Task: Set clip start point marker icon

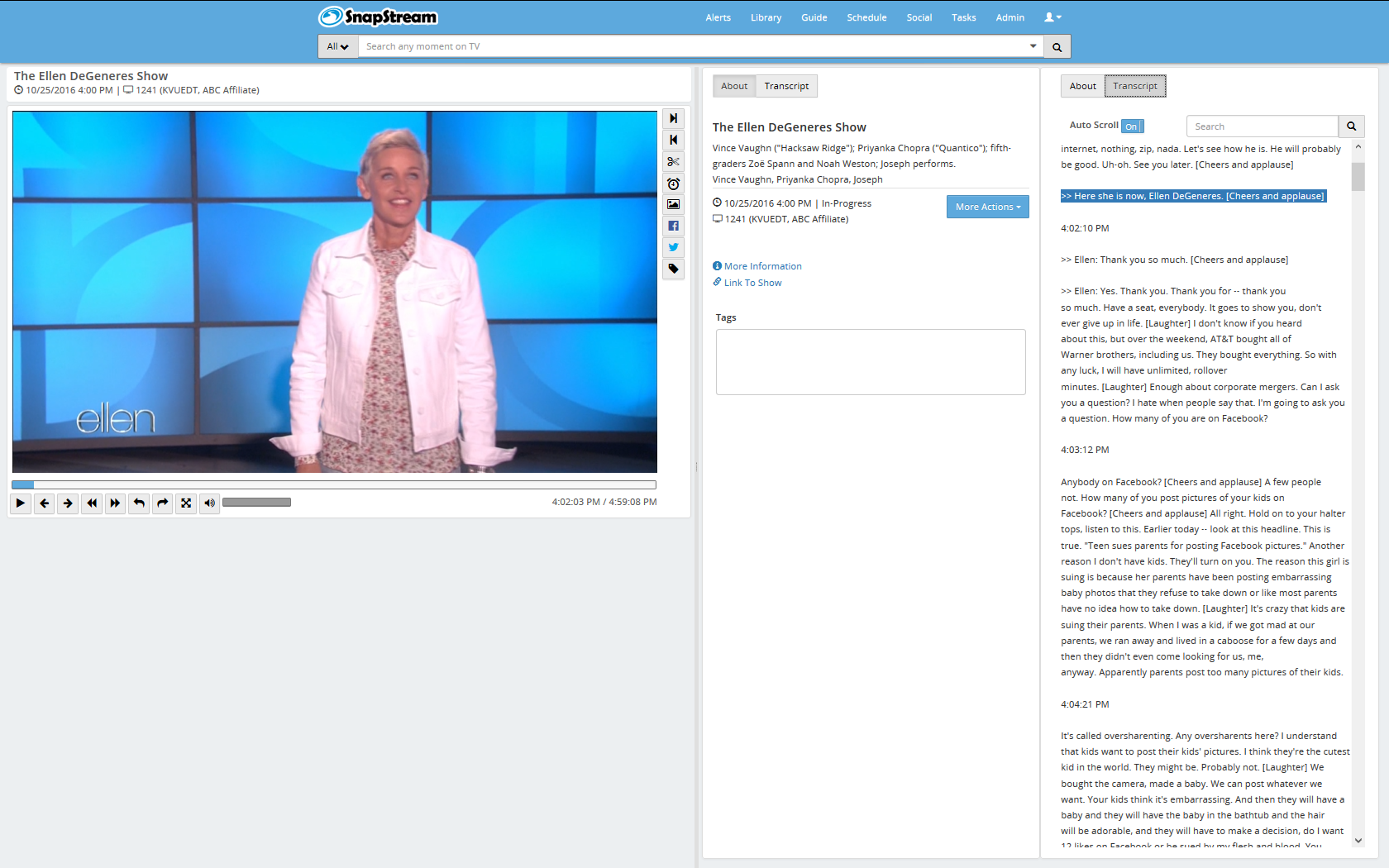Action: pyautogui.click(x=674, y=140)
